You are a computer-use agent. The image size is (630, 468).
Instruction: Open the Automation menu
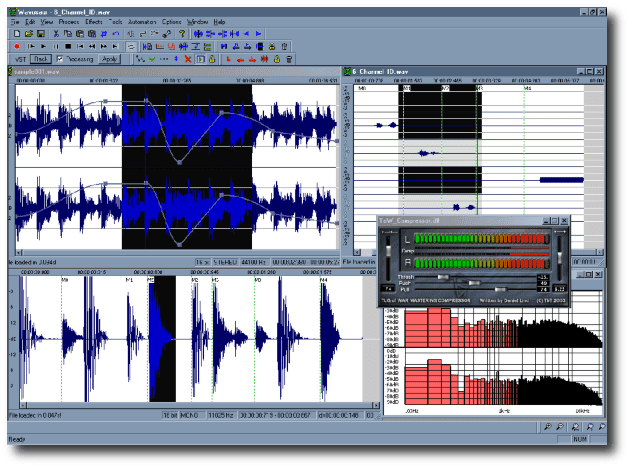tap(142, 21)
